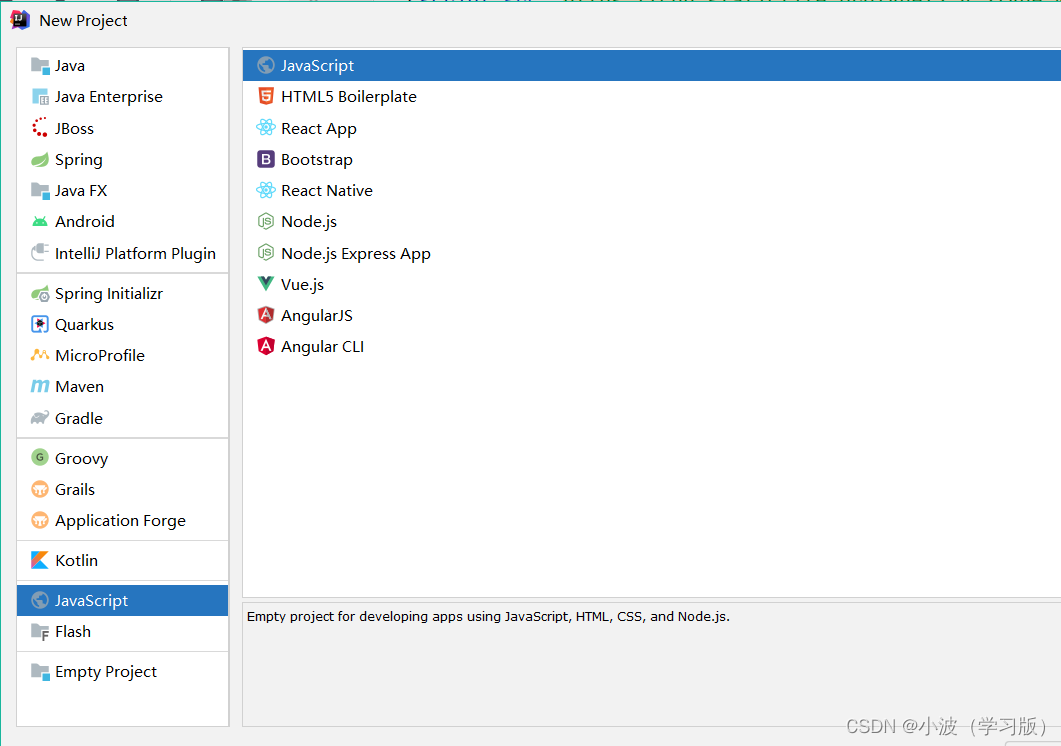
Task: Click the Application Forge icon
Action: point(40,520)
